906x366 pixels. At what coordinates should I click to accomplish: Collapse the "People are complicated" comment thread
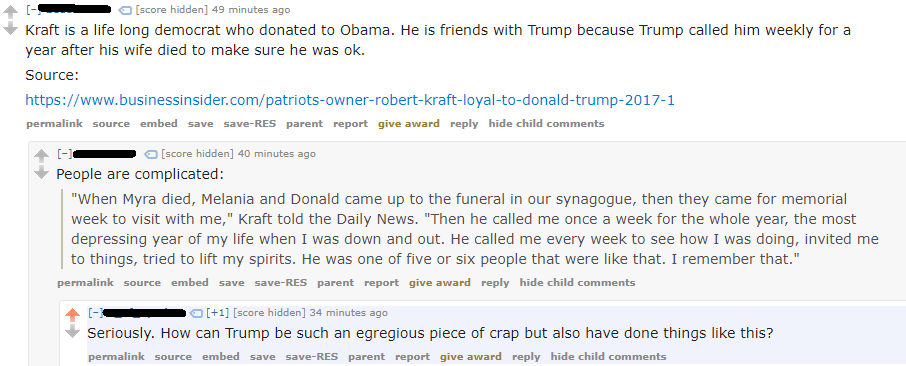click(x=65, y=153)
